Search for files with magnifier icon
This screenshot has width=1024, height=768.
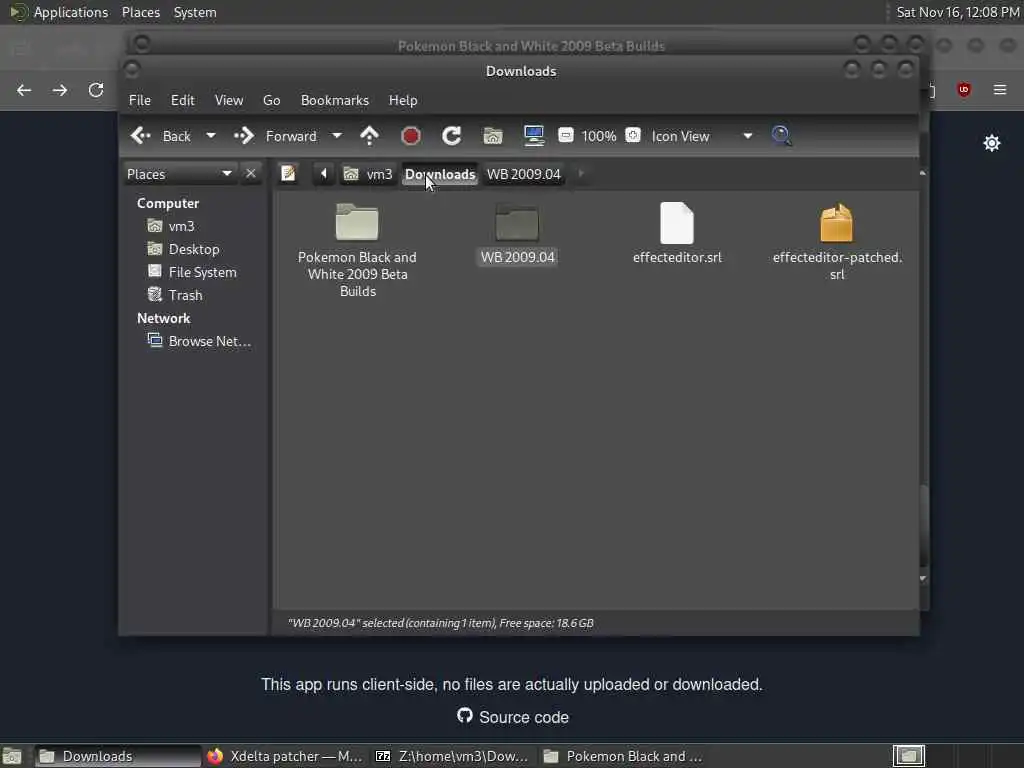click(781, 136)
